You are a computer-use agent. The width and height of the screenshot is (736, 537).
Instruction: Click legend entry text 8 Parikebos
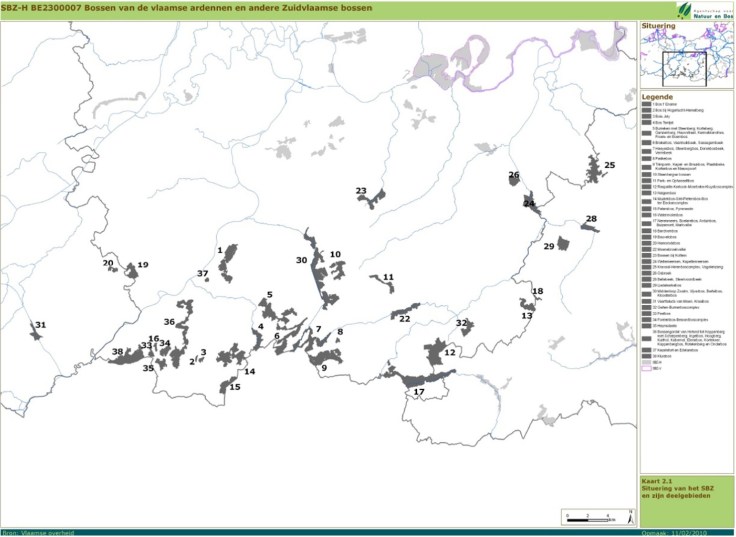coord(660,159)
